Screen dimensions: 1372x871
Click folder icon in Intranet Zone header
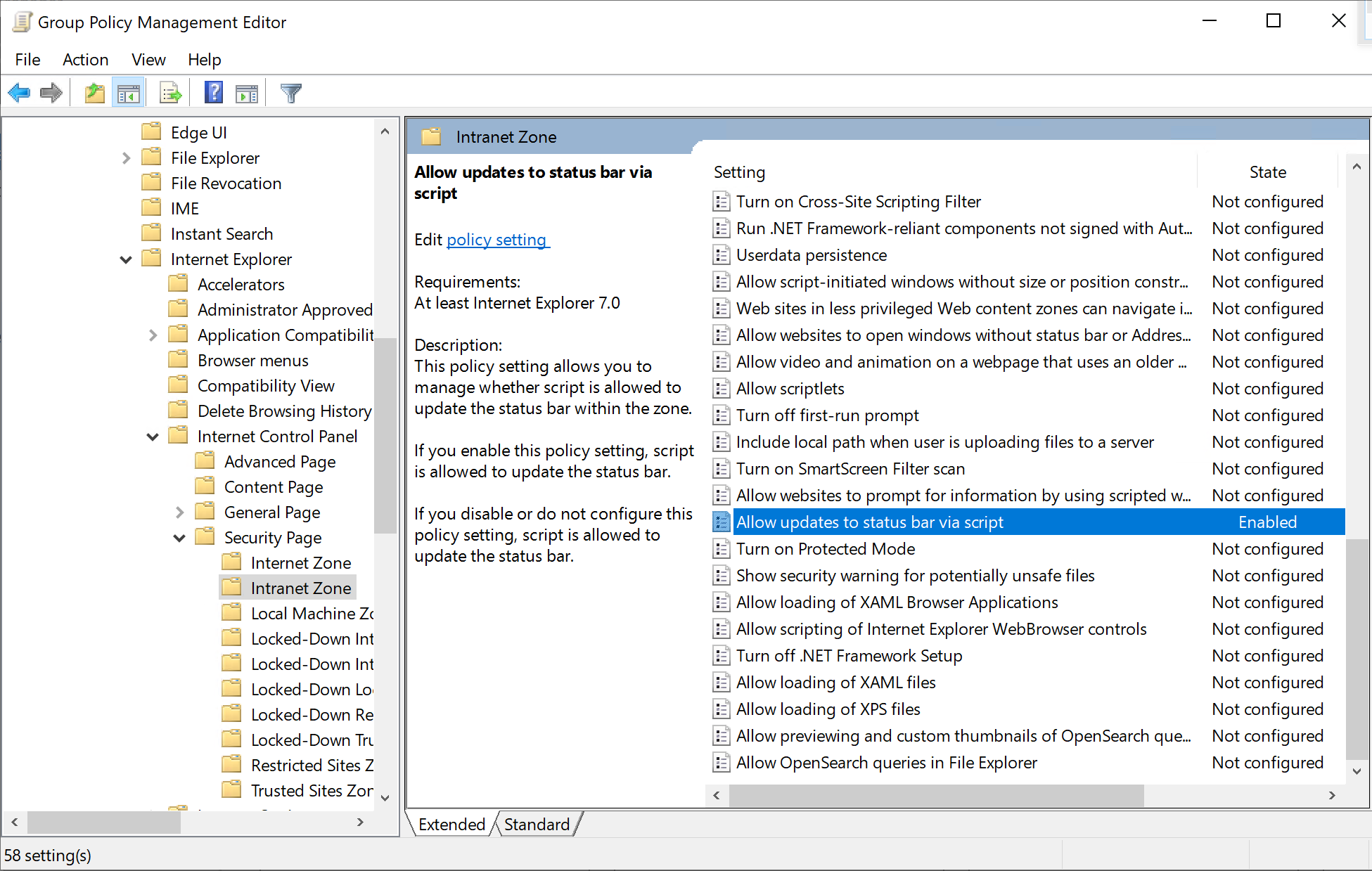click(431, 136)
